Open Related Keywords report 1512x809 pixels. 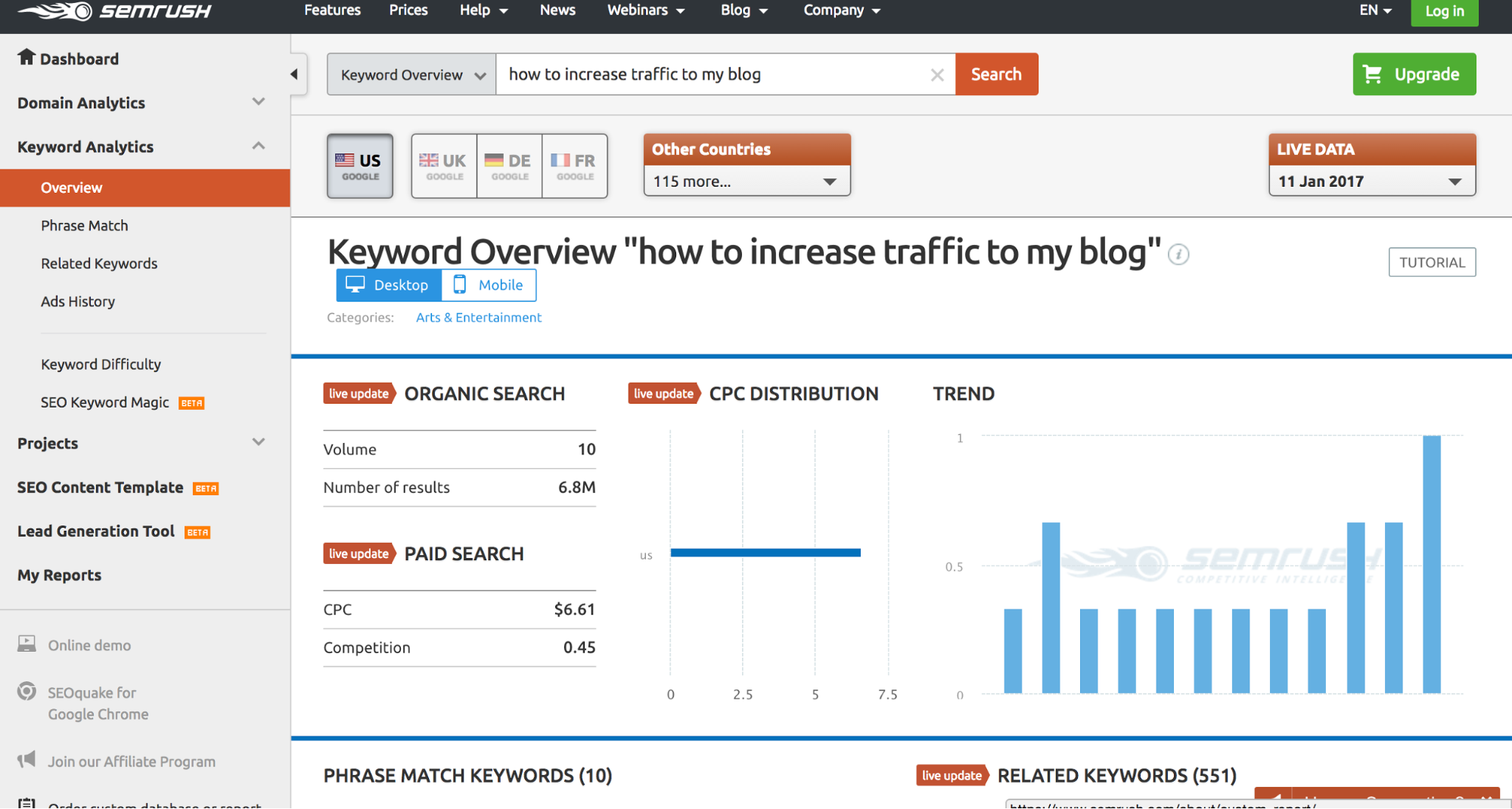[99, 263]
